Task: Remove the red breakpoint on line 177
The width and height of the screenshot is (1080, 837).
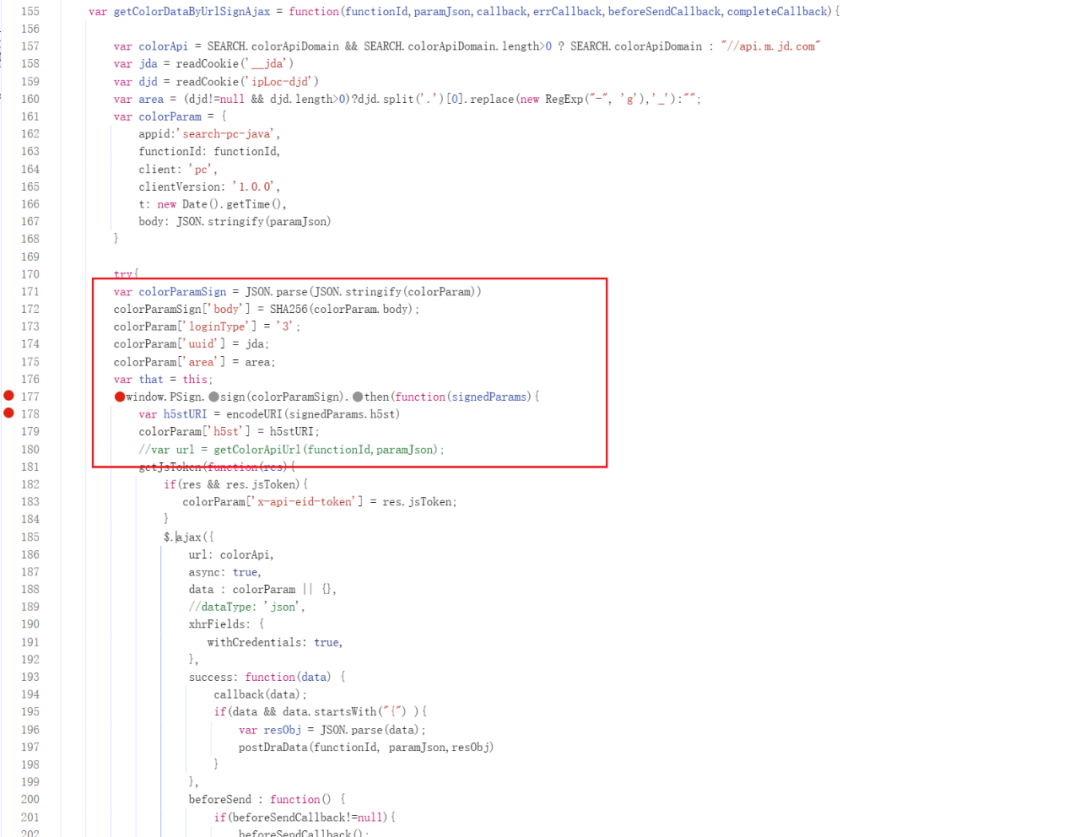Action: pos(9,397)
